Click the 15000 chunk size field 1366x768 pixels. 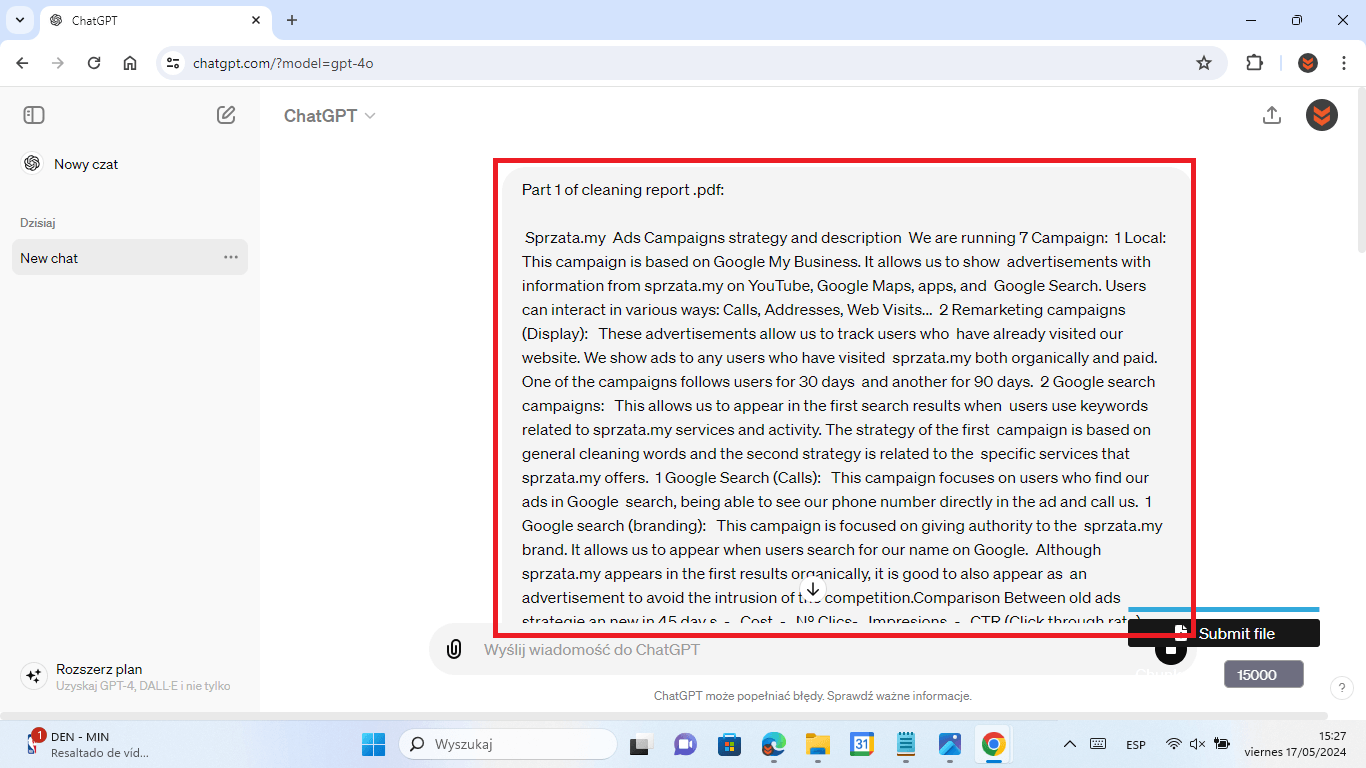click(x=1264, y=674)
